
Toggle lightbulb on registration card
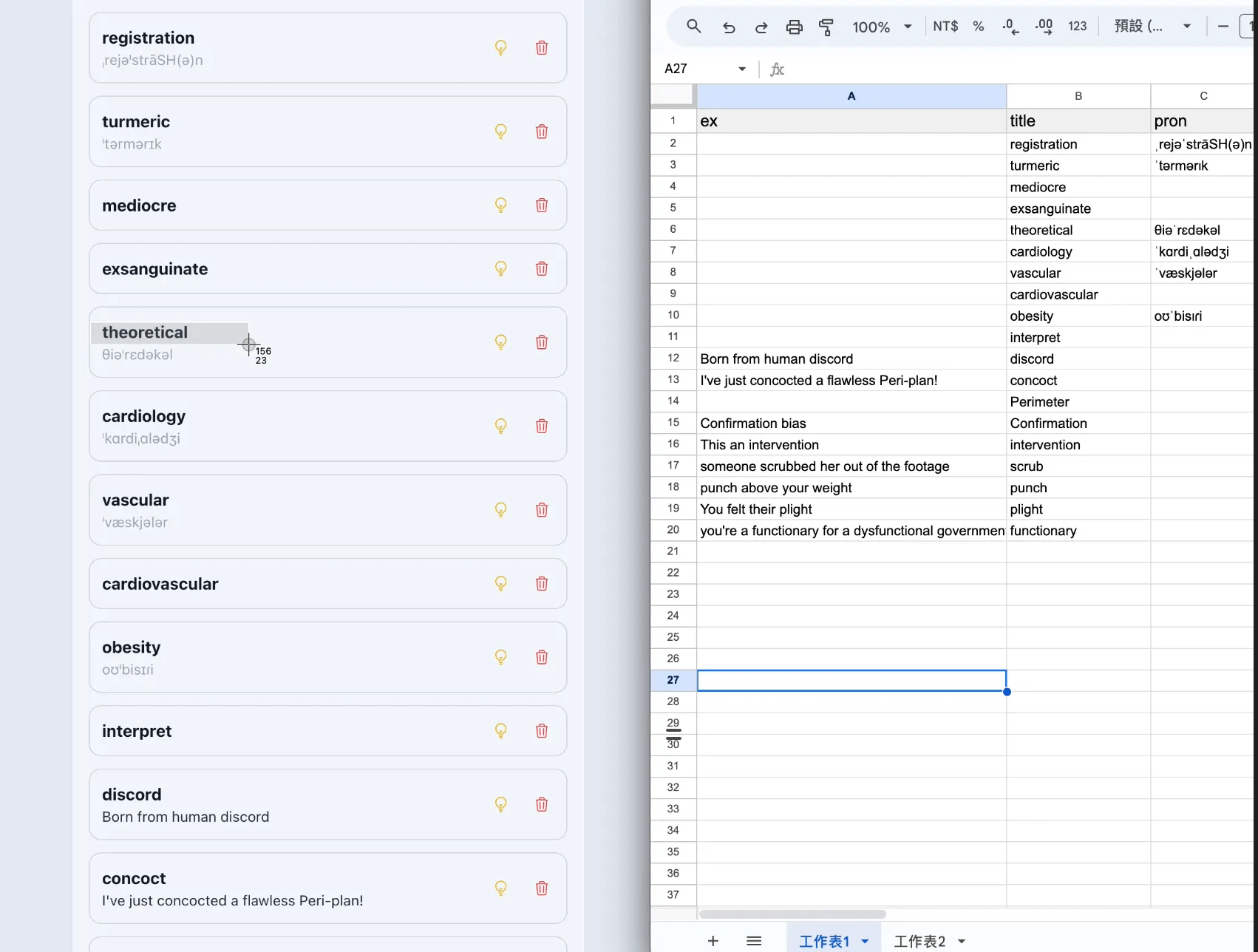click(x=500, y=47)
